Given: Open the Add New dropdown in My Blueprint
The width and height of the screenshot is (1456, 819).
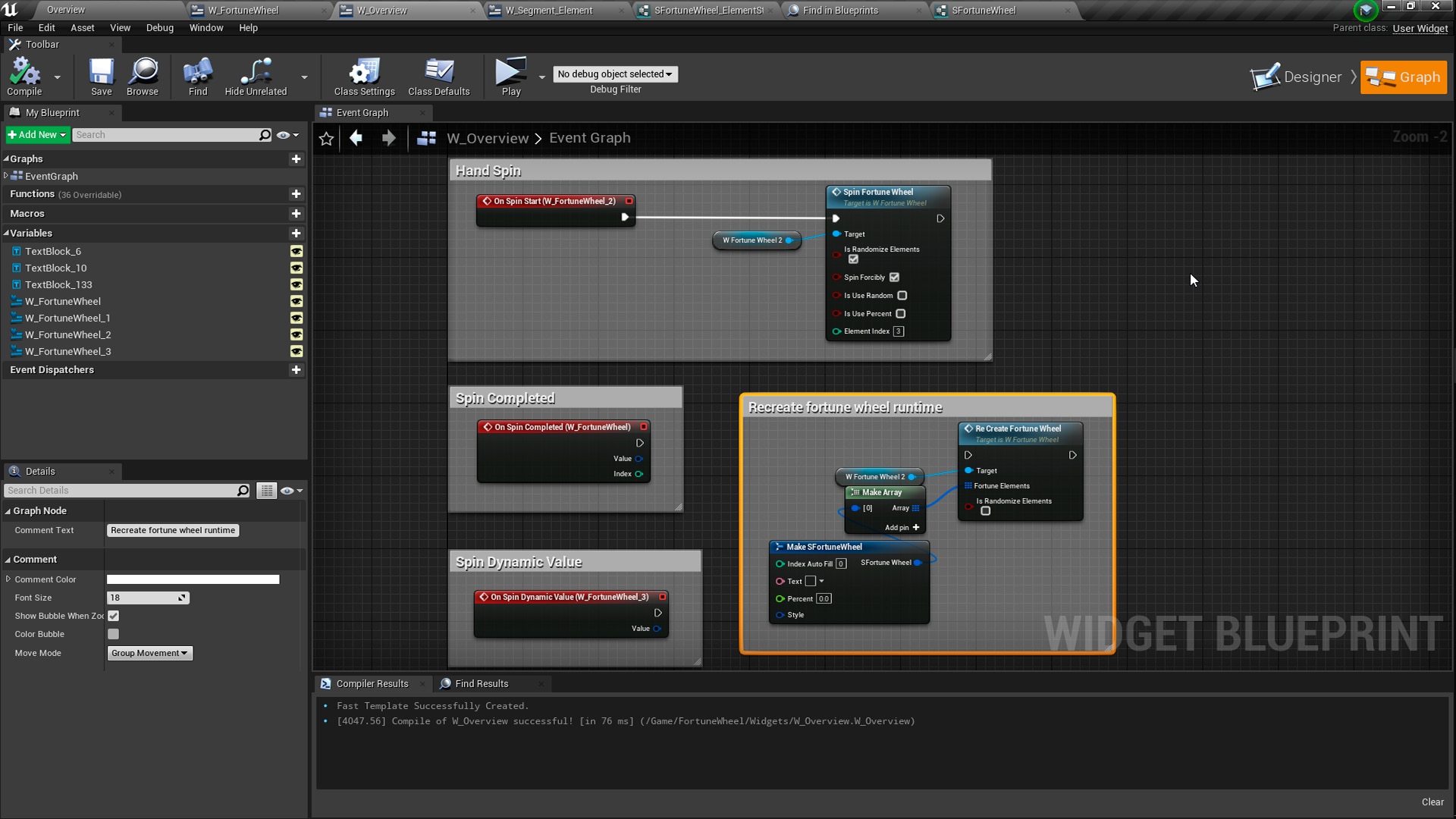Looking at the screenshot, I should coord(37,134).
